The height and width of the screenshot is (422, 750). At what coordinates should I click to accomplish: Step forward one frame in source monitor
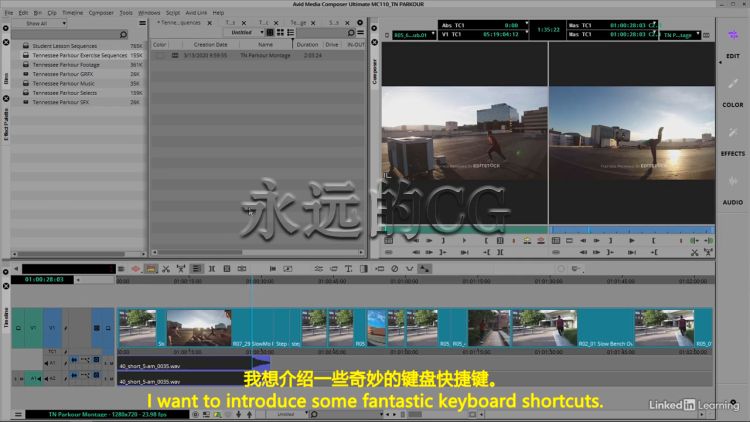pyautogui.click(x=429, y=241)
